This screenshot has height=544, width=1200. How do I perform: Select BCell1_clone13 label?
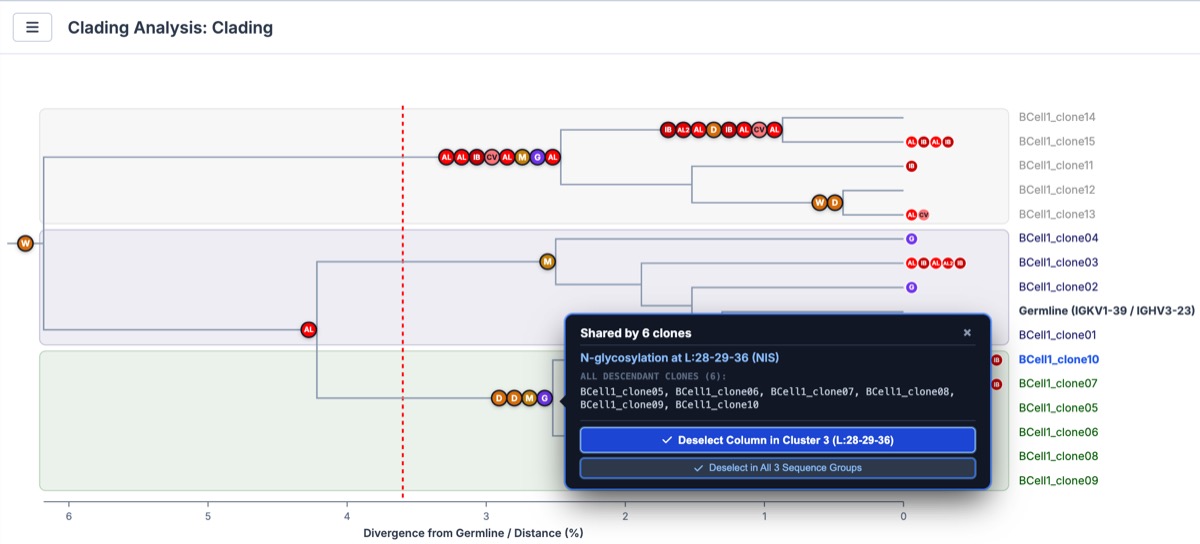pos(1058,214)
